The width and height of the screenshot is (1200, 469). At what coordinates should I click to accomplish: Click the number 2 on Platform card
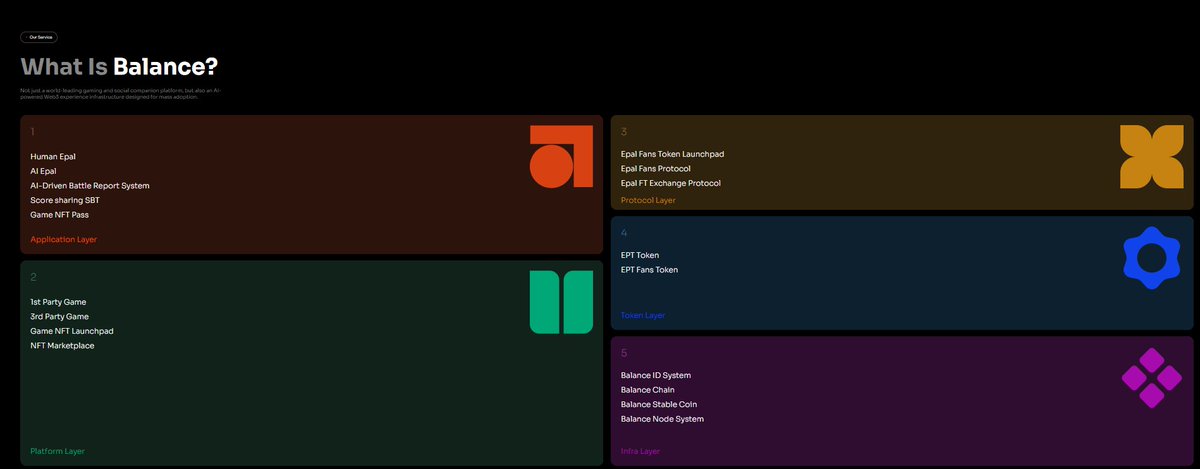pos(33,277)
